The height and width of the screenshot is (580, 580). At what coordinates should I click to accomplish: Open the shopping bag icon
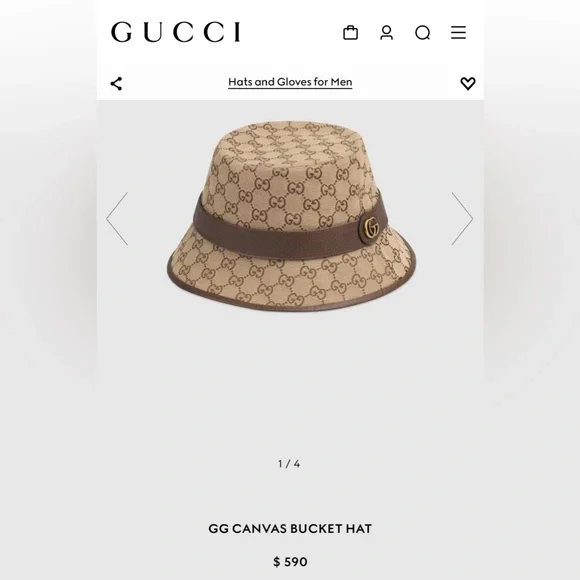(350, 33)
